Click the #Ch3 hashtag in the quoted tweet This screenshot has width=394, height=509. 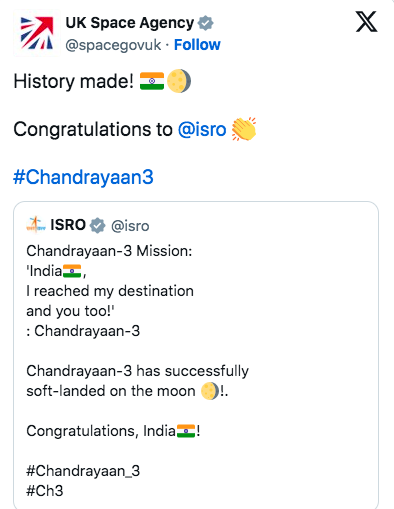click(45, 491)
